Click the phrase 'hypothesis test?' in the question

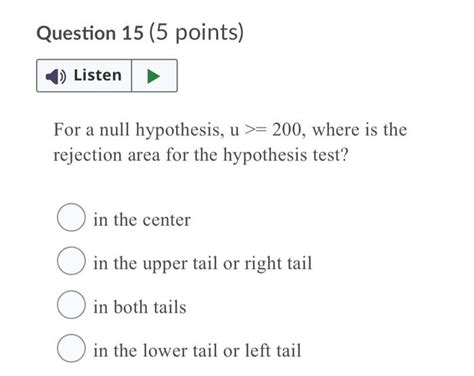[286, 155]
